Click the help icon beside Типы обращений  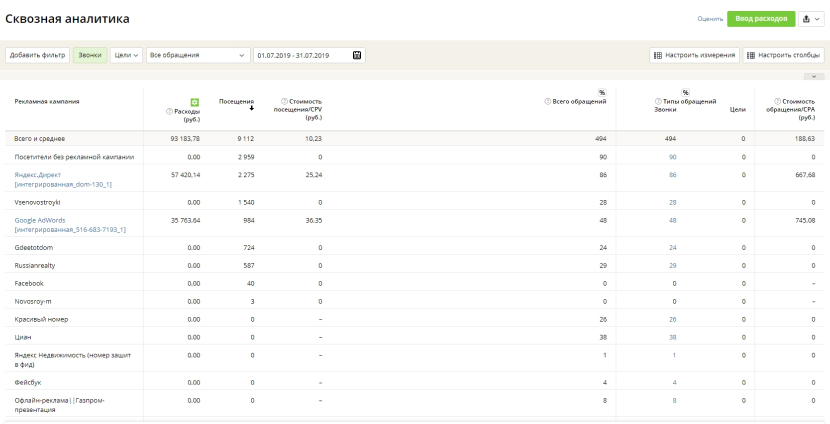658,101
